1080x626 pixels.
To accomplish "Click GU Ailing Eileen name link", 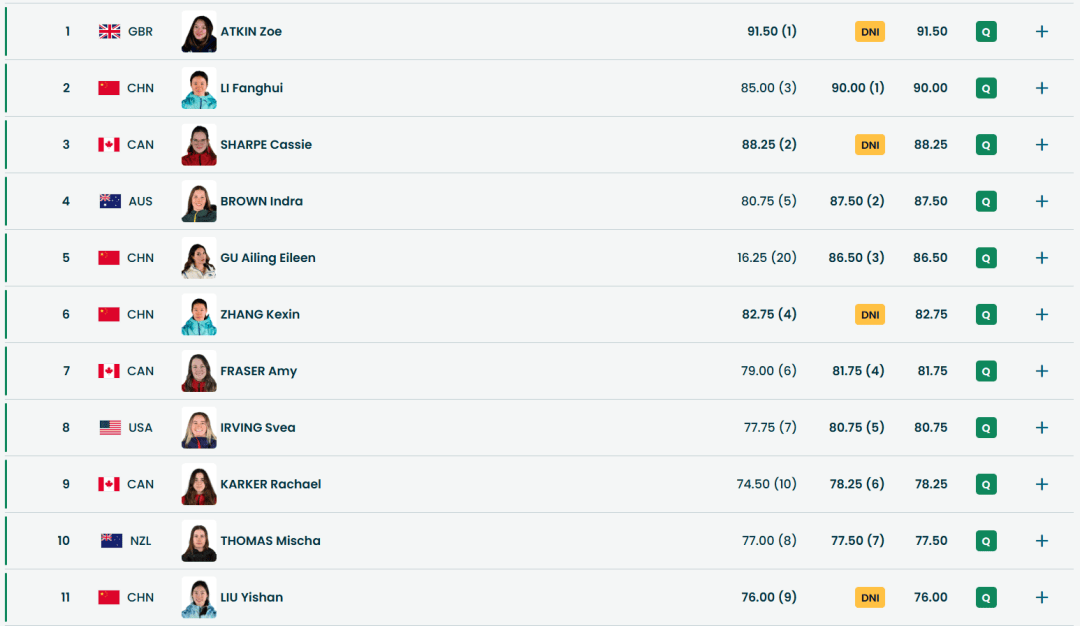I will click(268, 258).
